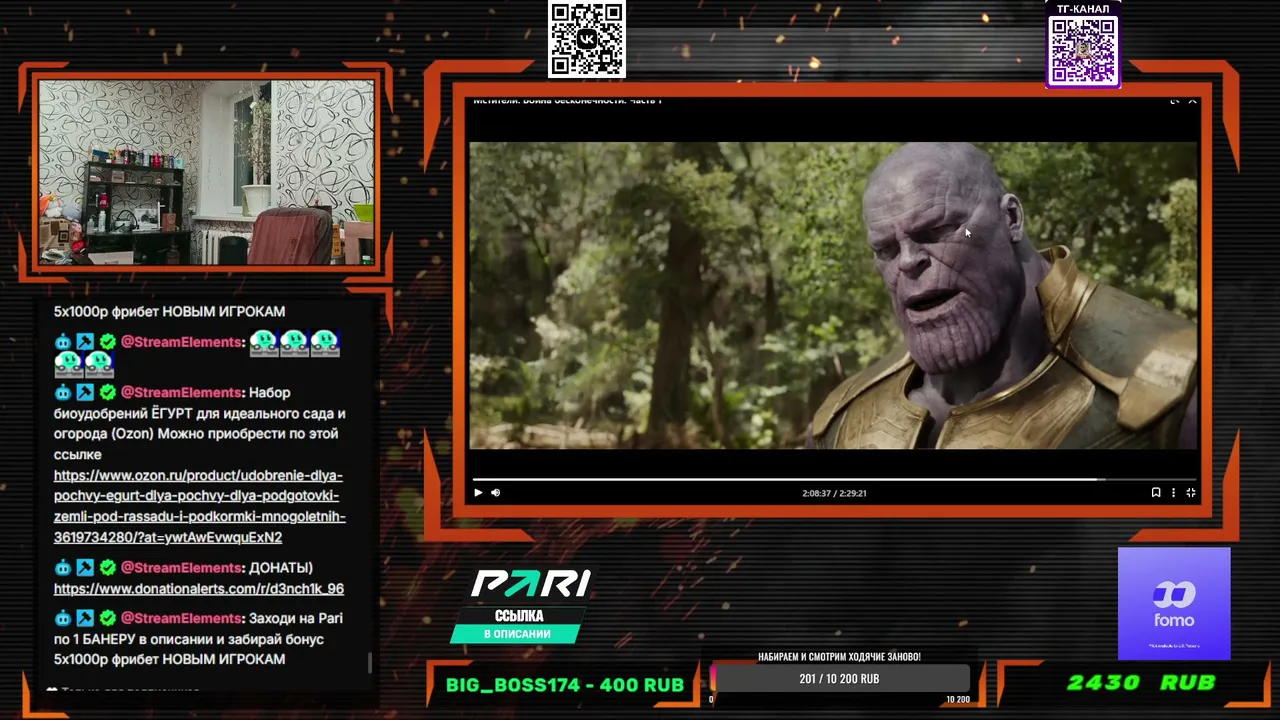
Task: Click the 2:08:37 / 2:29:21 time display
Action: tap(834, 493)
